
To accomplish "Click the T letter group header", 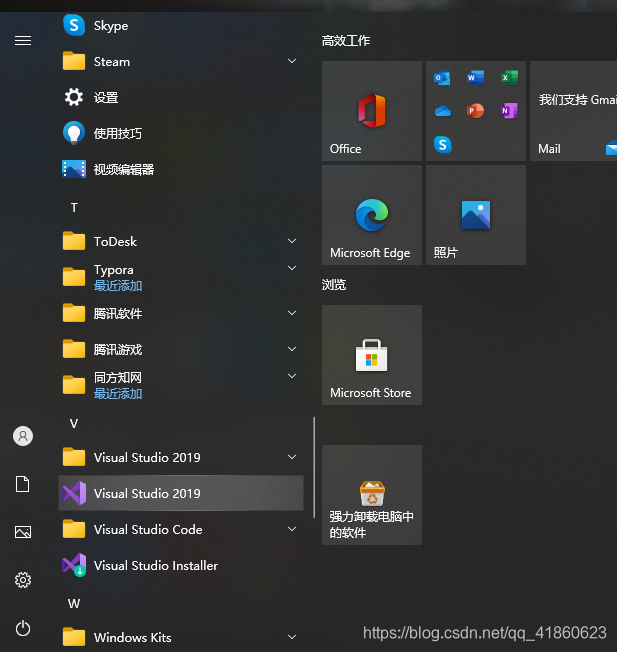I will click(74, 207).
